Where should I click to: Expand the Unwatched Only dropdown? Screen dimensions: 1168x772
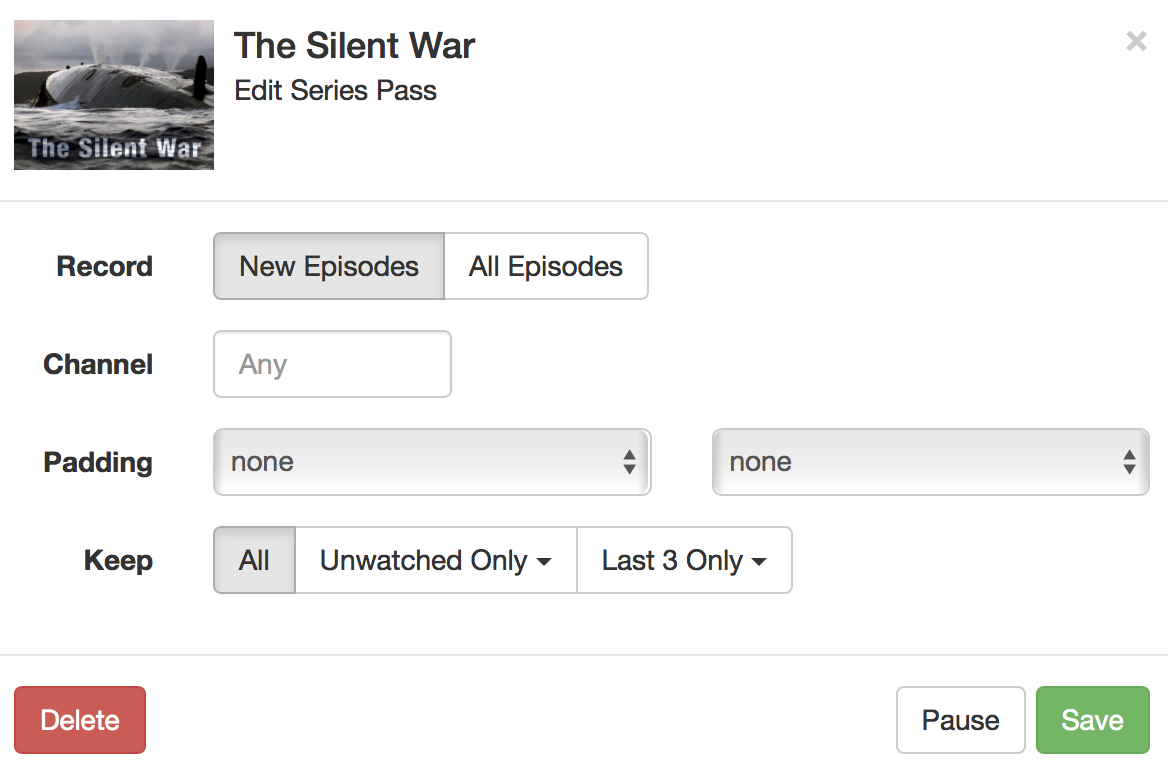[436, 561]
